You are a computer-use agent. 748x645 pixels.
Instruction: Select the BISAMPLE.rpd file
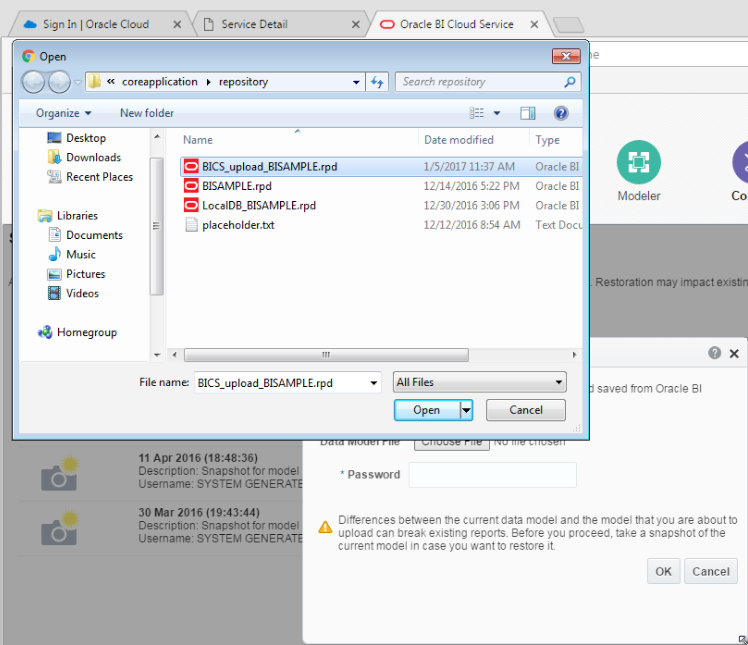(x=381, y=186)
